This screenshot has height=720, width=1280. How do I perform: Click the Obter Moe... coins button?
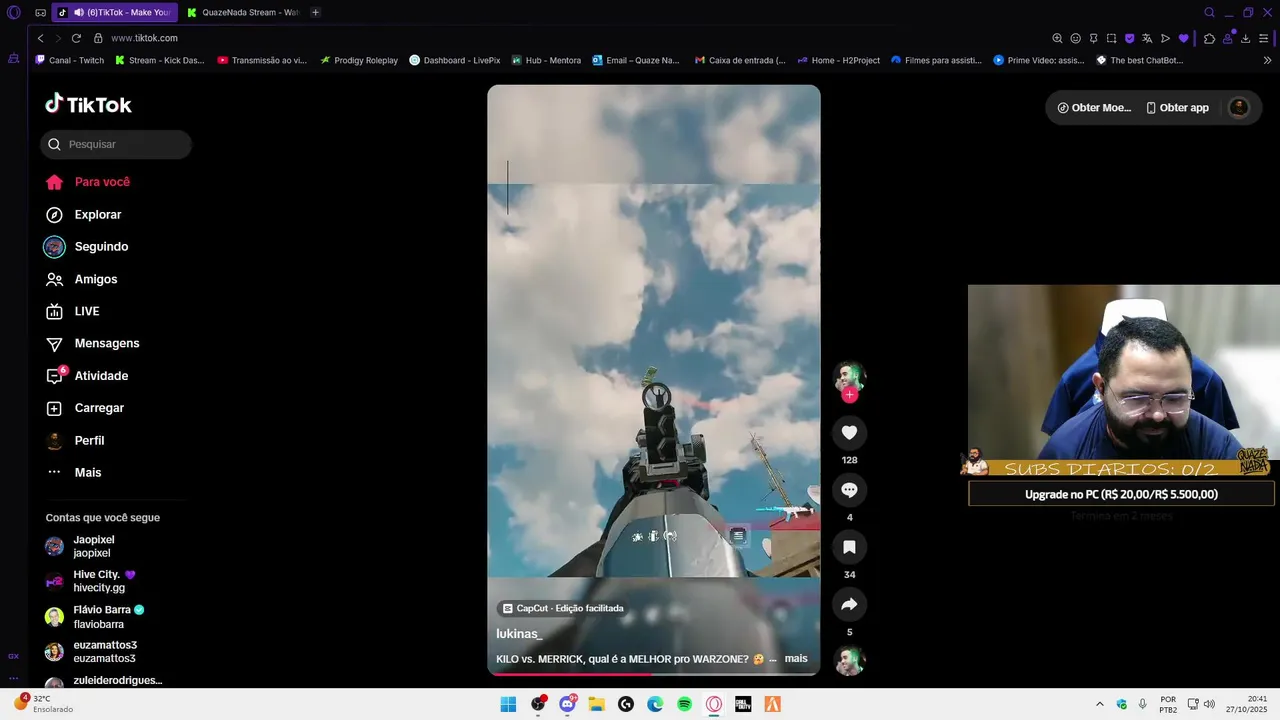point(1094,108)
